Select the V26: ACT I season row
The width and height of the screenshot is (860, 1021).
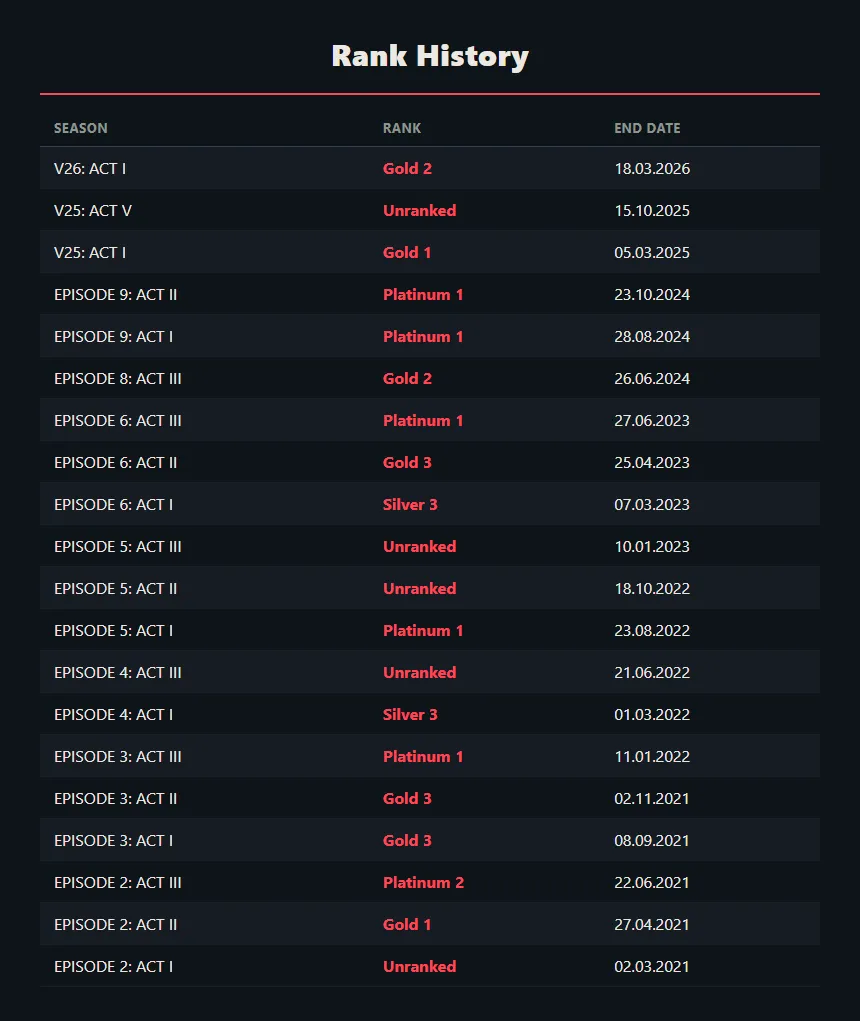(430, 169)
